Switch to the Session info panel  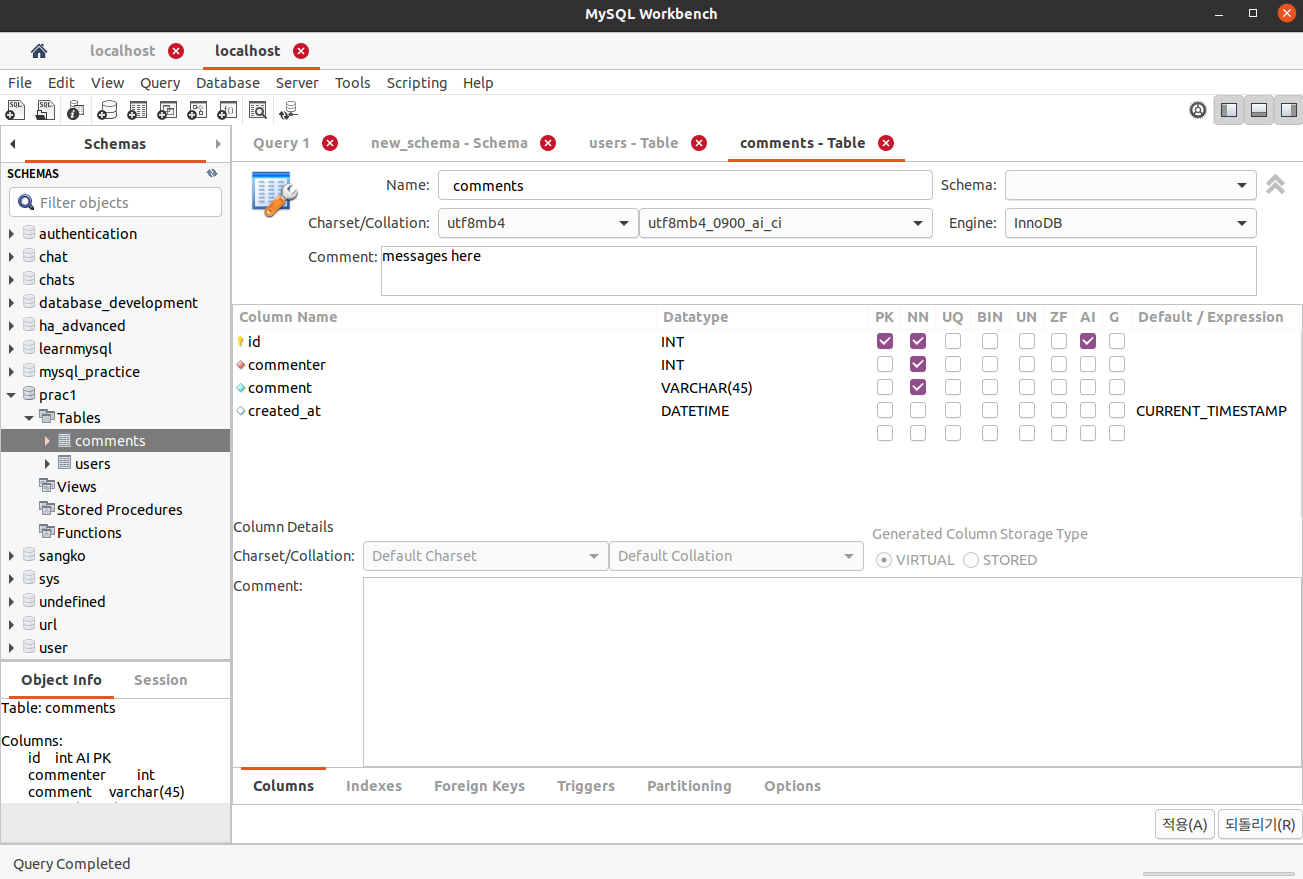coord(160,680)
